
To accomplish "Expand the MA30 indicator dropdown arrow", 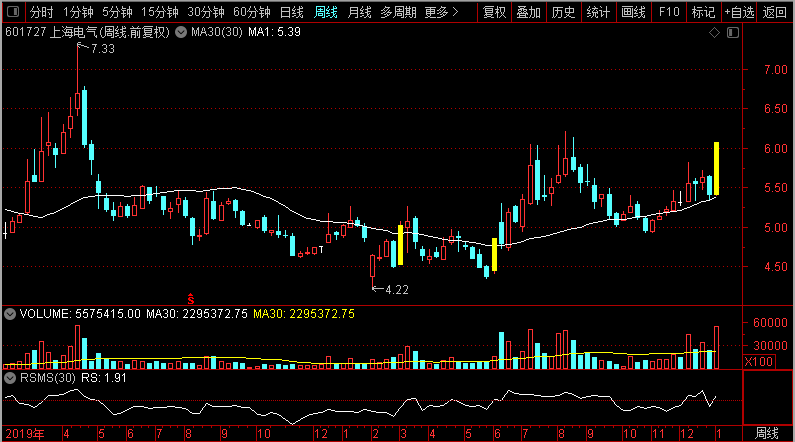I will point(181,33).
